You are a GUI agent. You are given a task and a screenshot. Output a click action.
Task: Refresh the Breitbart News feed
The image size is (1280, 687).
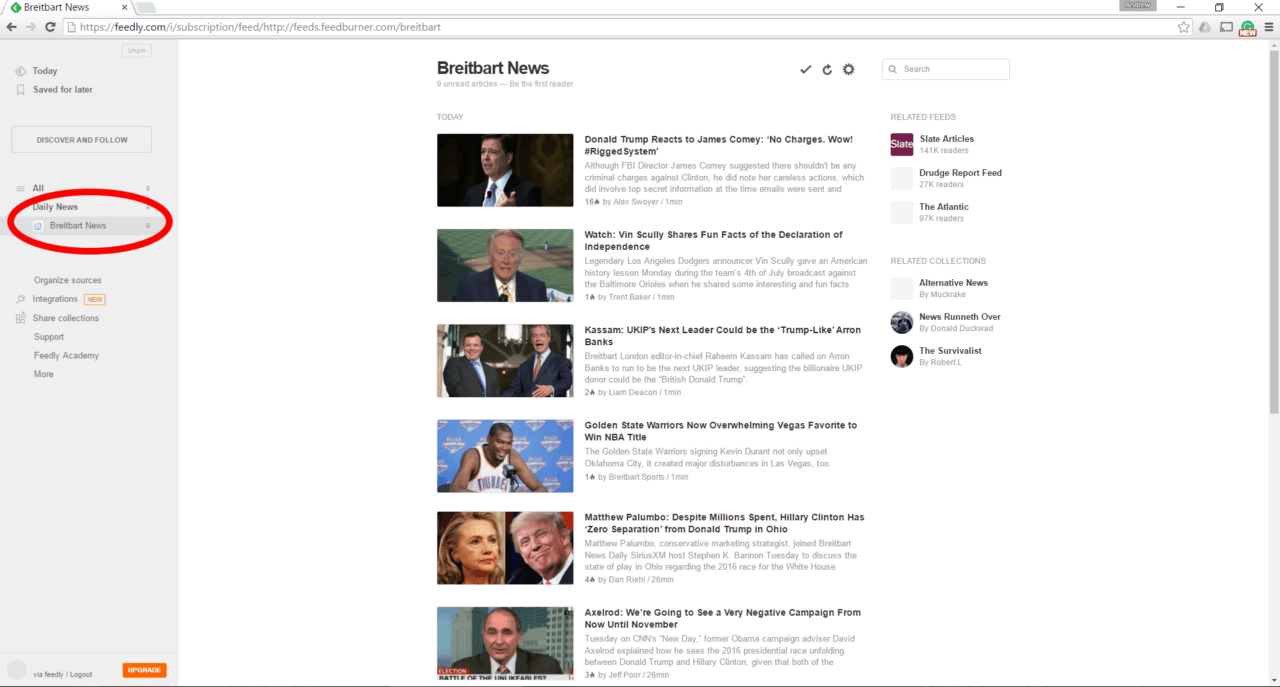827,69
